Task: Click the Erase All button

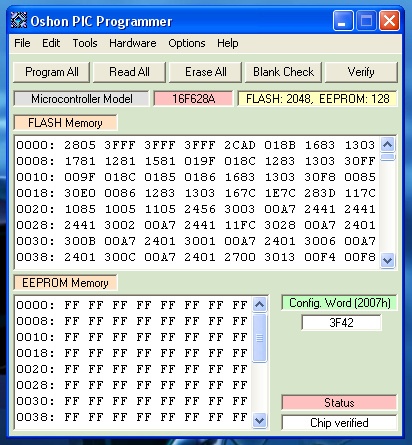Action: [x=206, y=72]
